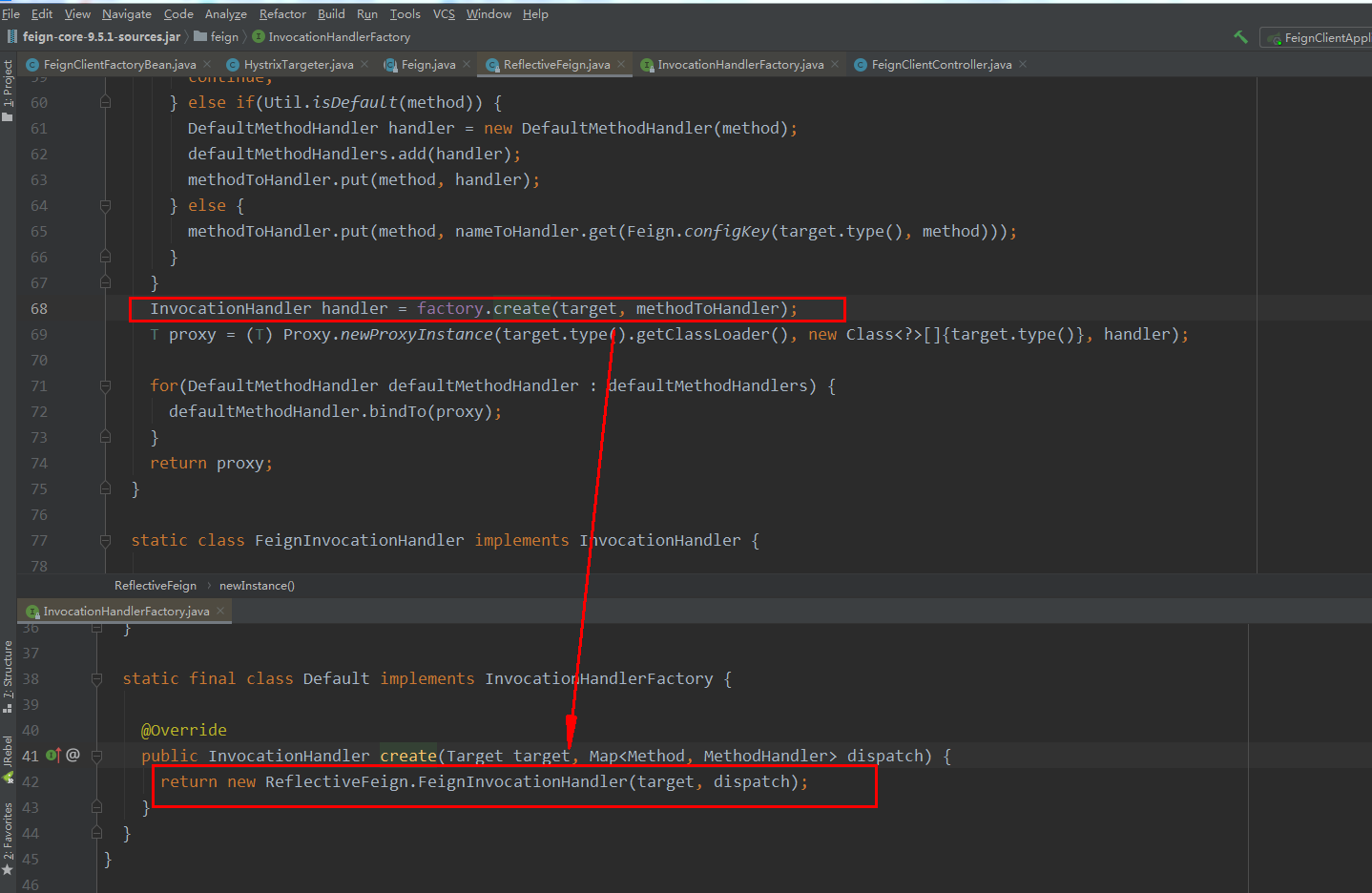This screenshot has width=1372, height=893.
Task: Open the Refactor menu
Action: click(x=282, y=14)
